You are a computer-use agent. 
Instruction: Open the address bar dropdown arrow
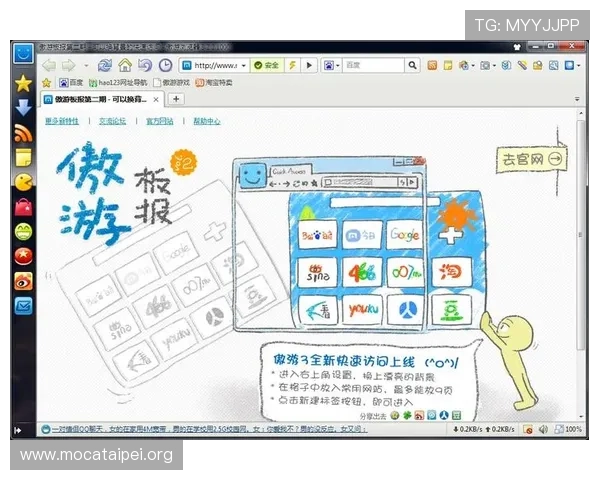tap(243, 66)
